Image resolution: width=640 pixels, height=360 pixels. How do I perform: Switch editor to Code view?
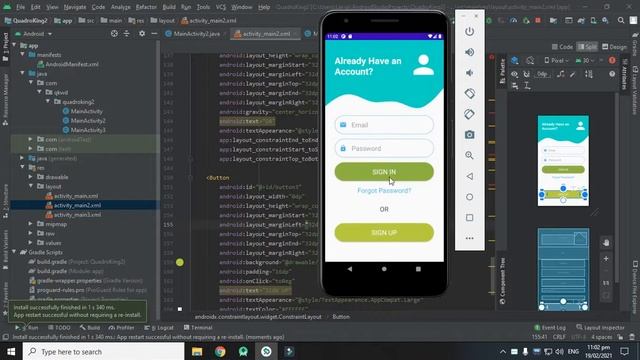[562, 47]
